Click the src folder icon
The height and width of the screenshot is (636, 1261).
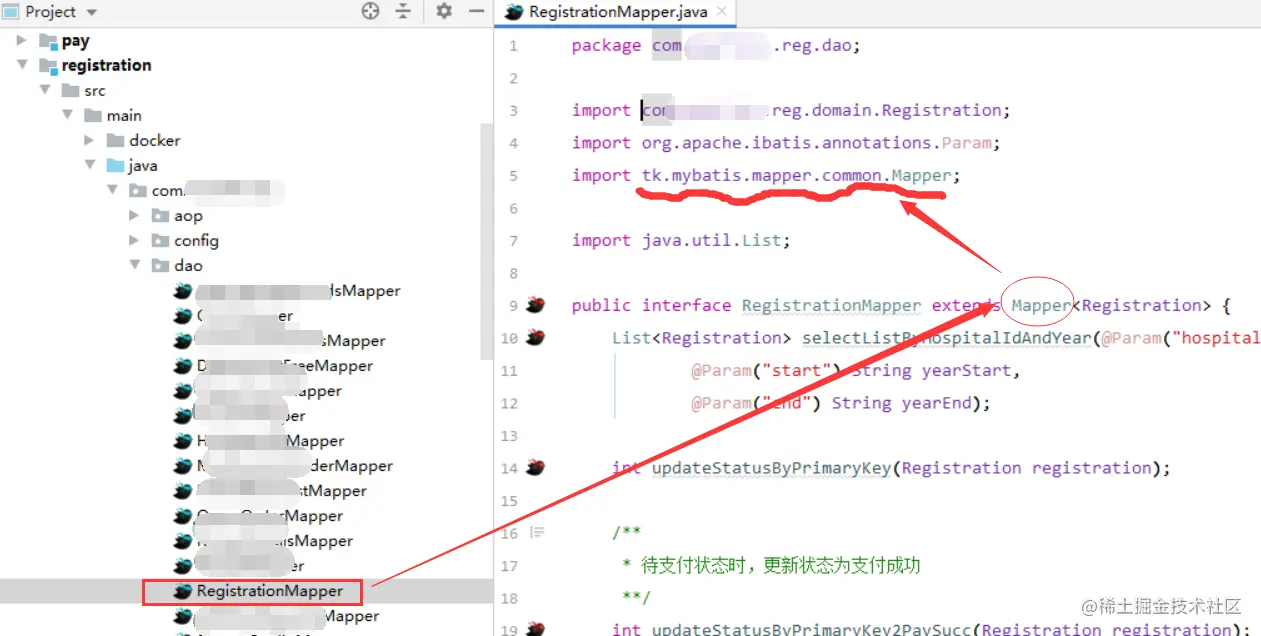[x=70, y=91]
